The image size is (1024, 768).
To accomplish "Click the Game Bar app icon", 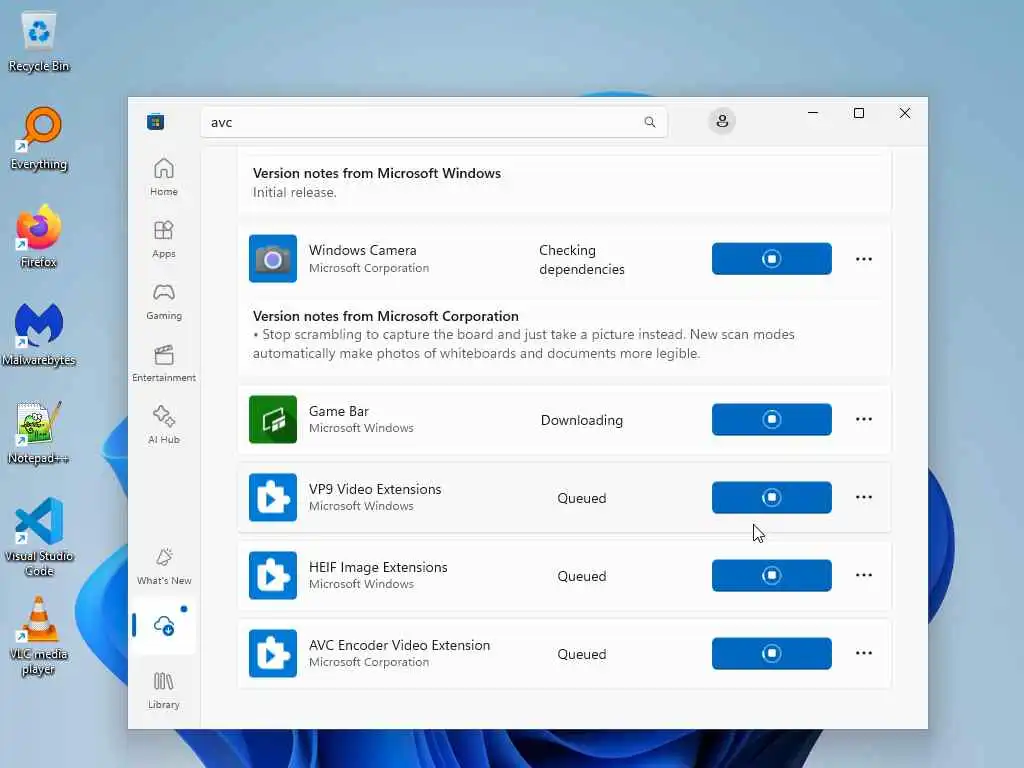I will 273,419.
